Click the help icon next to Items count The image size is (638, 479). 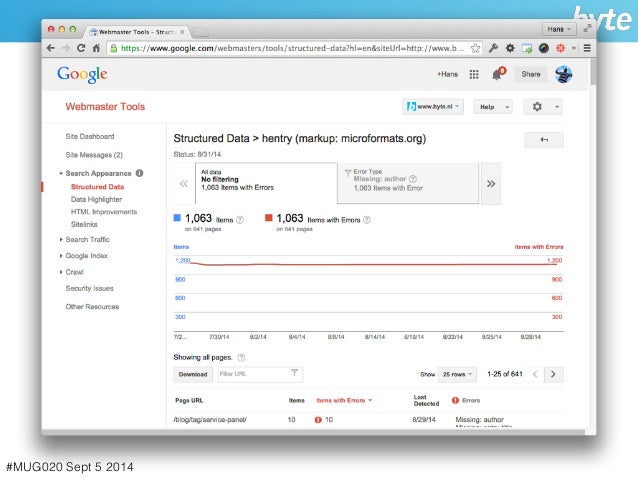tap(240, 220)
